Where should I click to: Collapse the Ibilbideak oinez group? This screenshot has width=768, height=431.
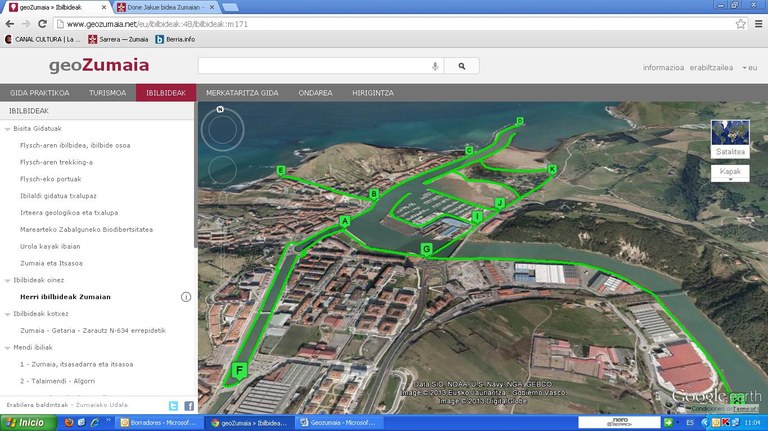pos(7,281)
